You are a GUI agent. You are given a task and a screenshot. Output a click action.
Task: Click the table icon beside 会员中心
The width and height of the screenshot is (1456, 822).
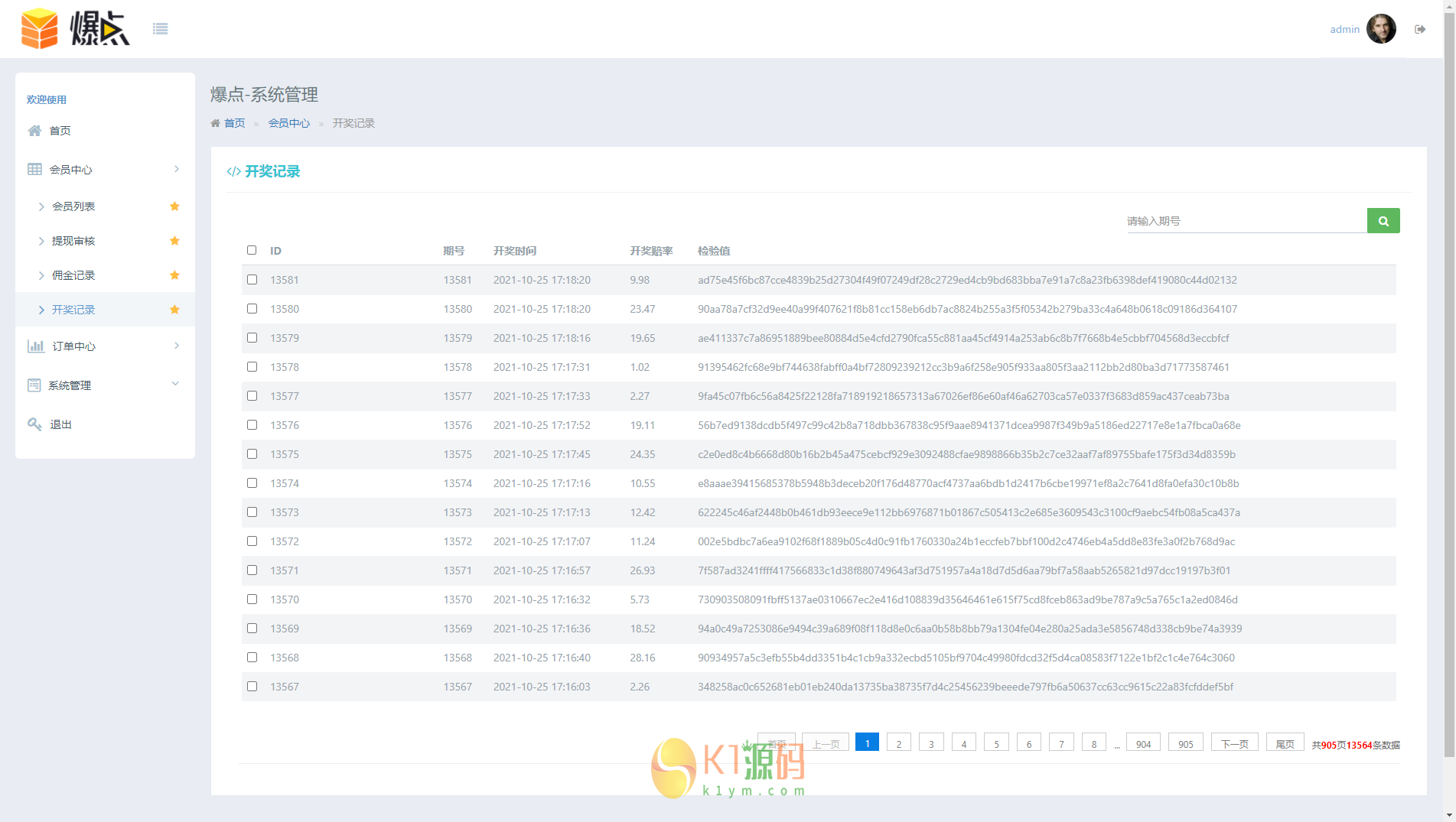(34, 169)
